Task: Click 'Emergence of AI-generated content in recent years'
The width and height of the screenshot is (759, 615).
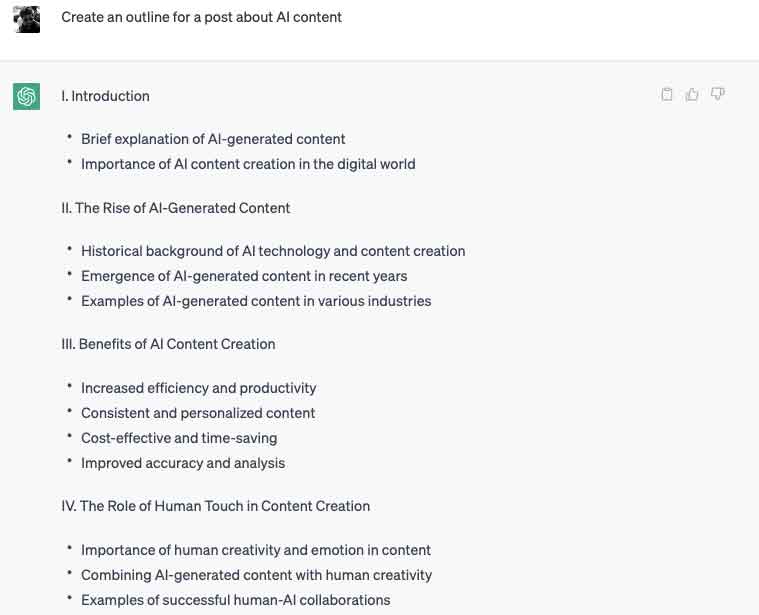Action: point(244,276)
